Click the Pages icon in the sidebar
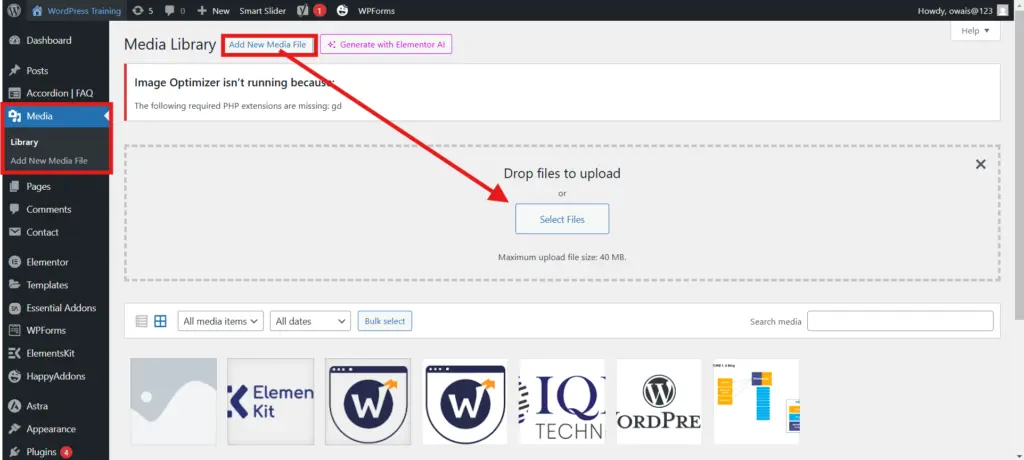The height and width of the screenshot is (460, 1024). point(14,186)
